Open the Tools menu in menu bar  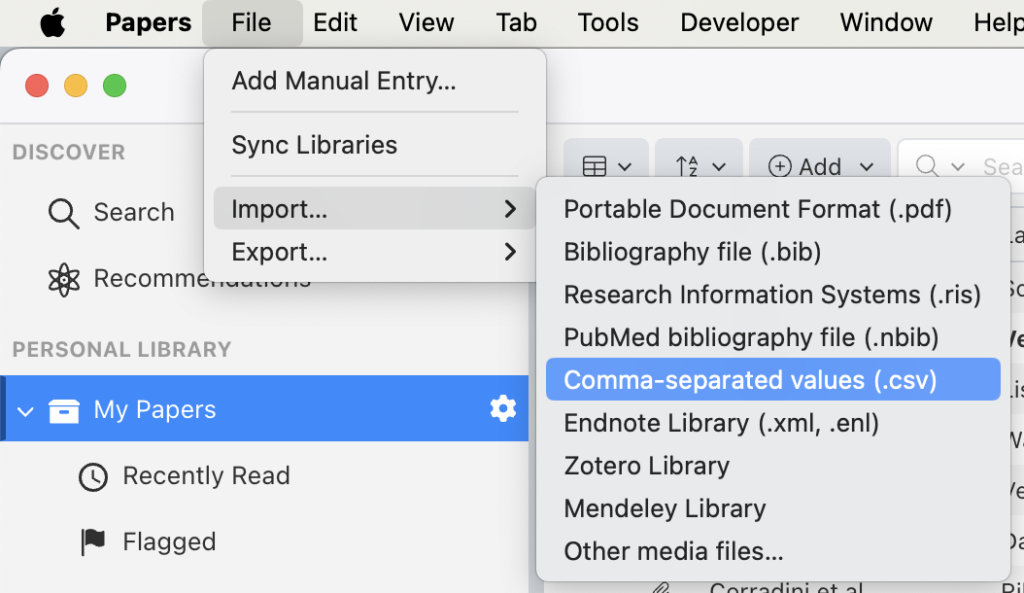point(608,23)
